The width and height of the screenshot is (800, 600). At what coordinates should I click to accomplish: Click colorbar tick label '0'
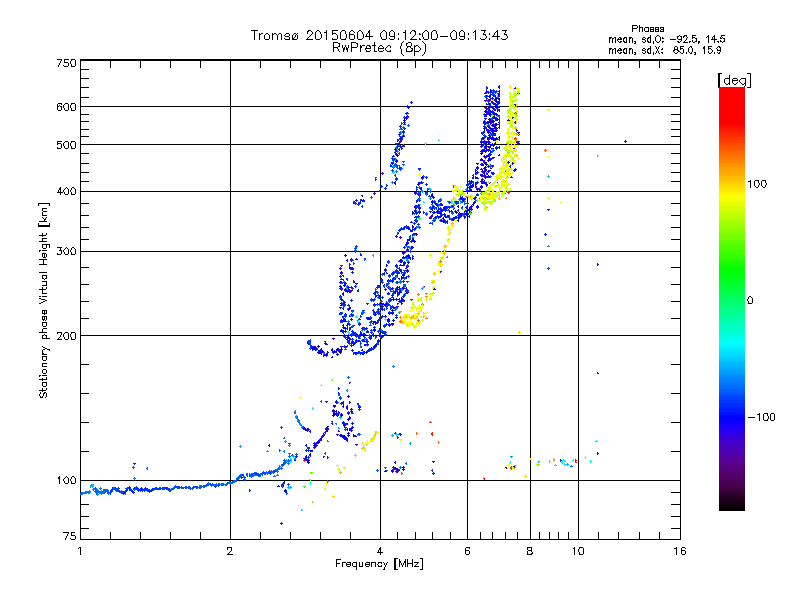(750, 301)
